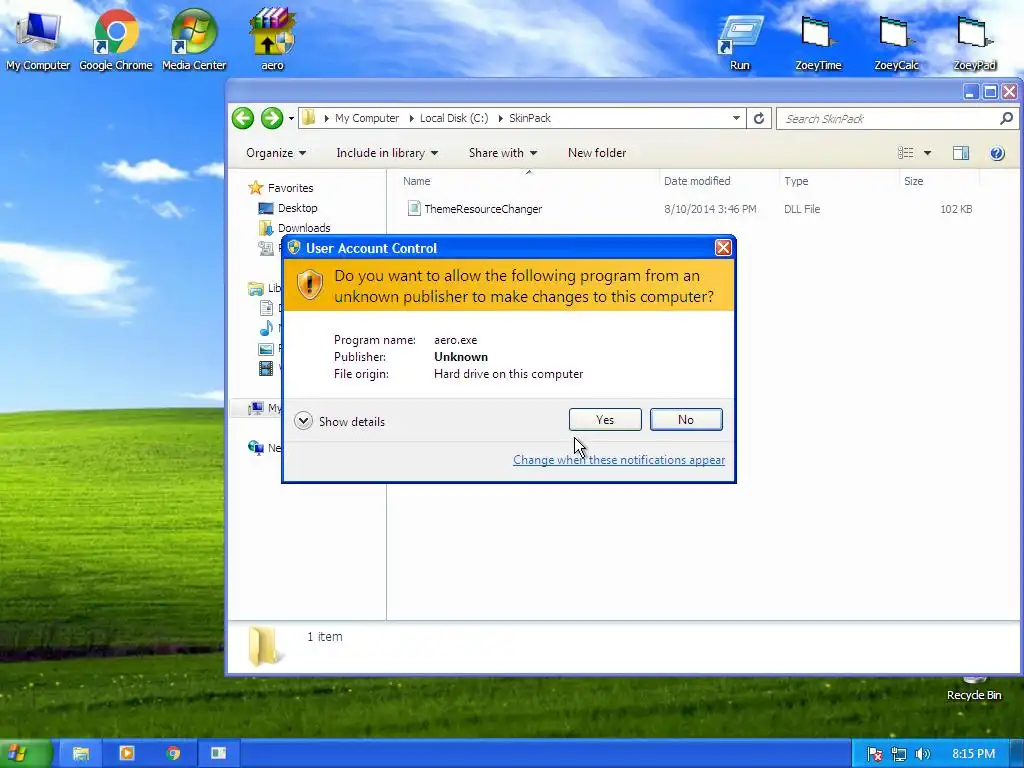The image size is (1024, 768).
Task: Open Chrome from the taskbar
Action: pos(173,754)
